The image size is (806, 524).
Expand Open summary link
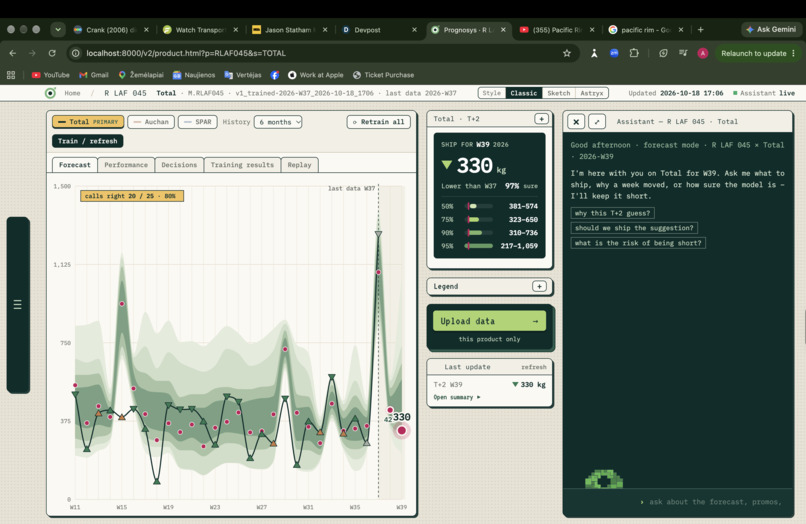(456, 397)
